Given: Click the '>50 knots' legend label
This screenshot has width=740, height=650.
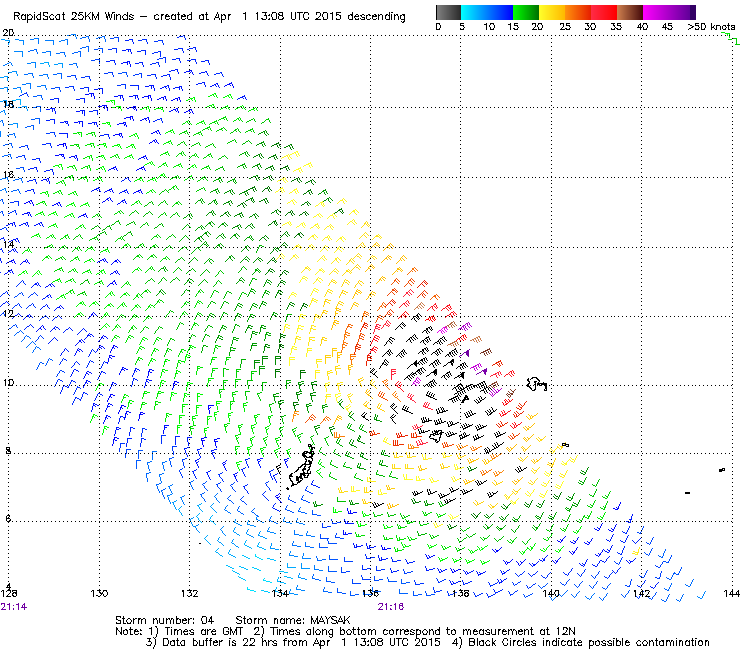Looking at the screenshot, I should pos(711,26).
